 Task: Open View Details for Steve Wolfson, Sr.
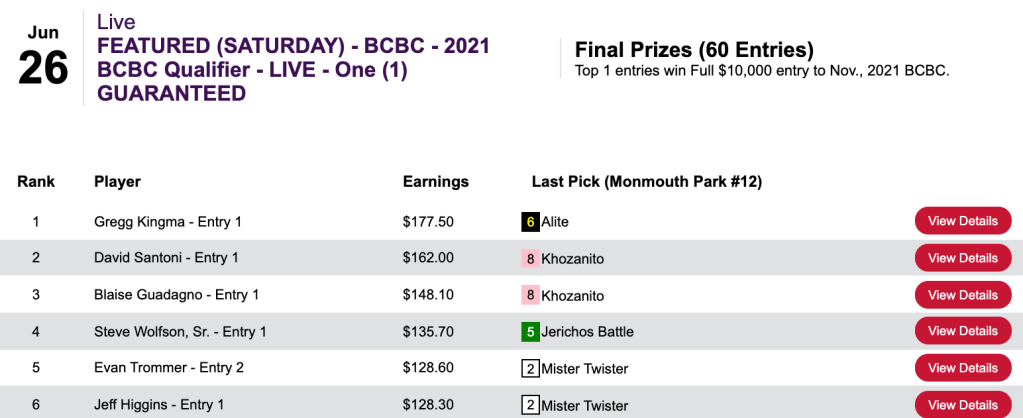pyautogui.click(x=962, y=332)
